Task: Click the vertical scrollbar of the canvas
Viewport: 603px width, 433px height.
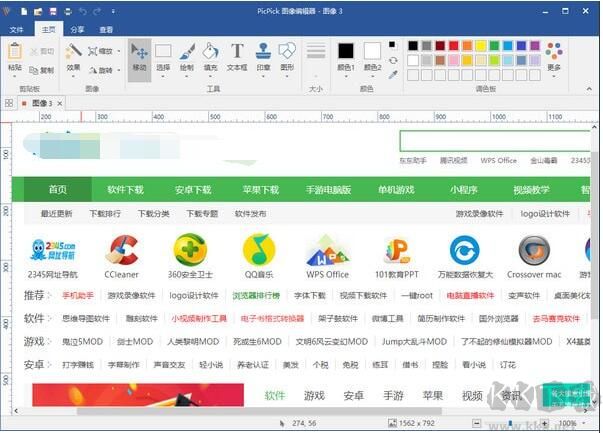Action: point(594,235)
